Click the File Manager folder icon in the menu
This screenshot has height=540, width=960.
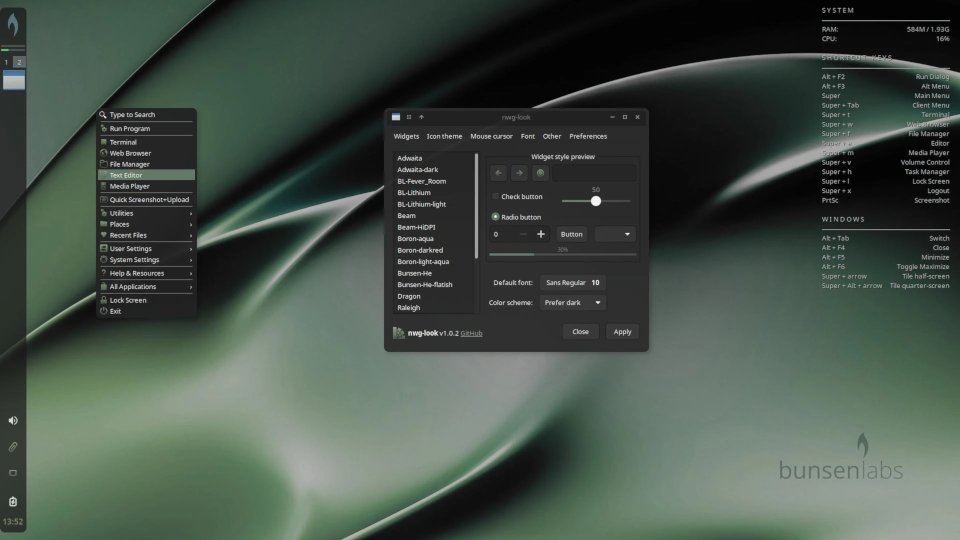[103, 164]
